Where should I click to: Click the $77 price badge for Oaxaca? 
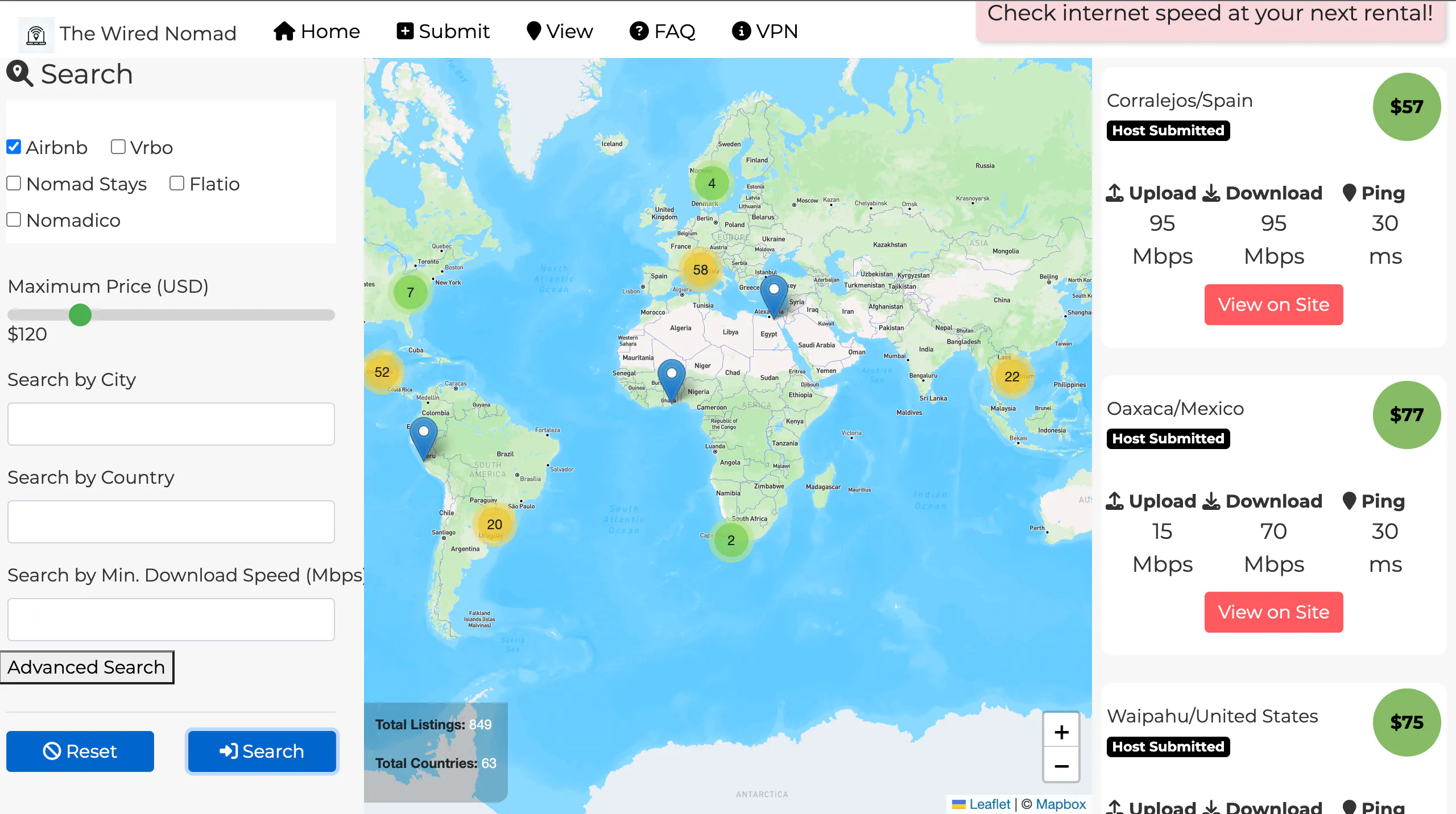[1407, 415]
